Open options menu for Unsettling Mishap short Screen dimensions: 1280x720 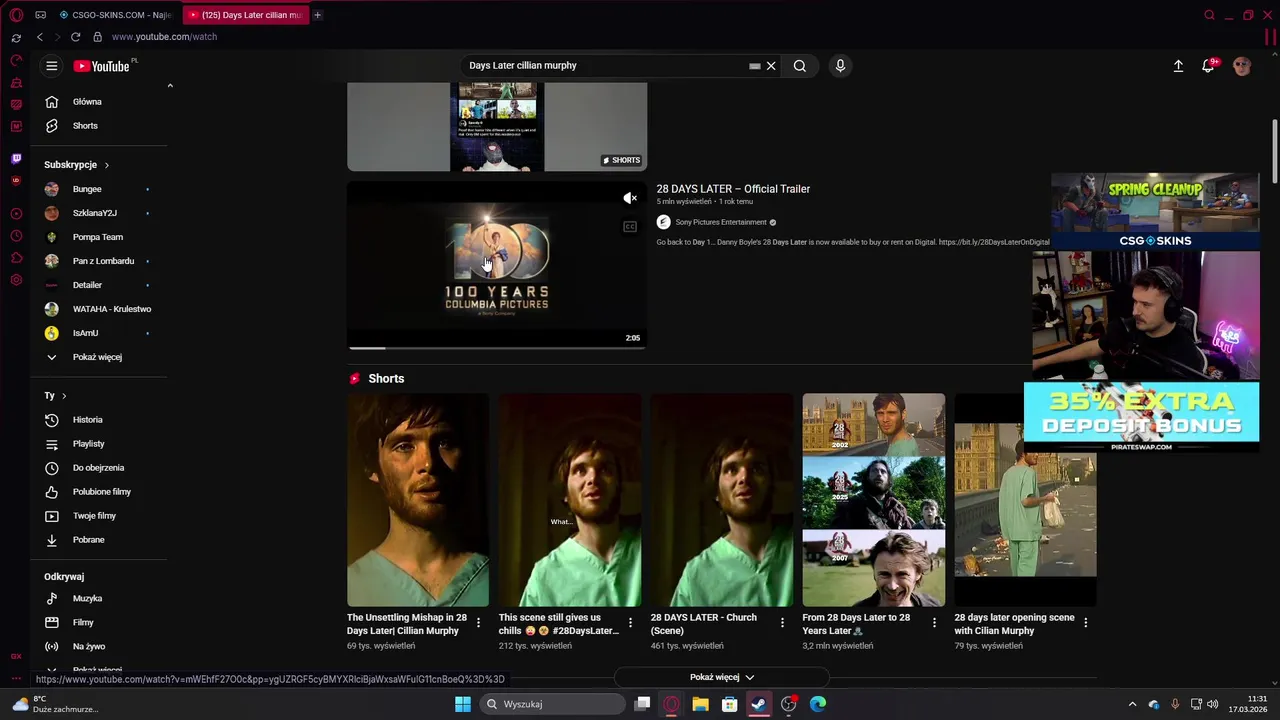478,623
